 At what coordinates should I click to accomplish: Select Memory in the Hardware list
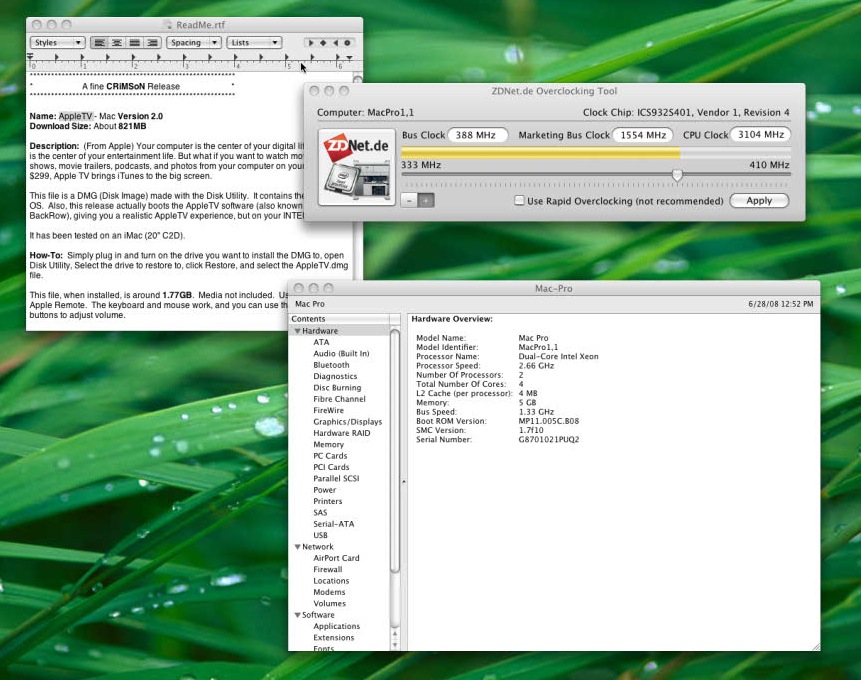pos(328,444)
